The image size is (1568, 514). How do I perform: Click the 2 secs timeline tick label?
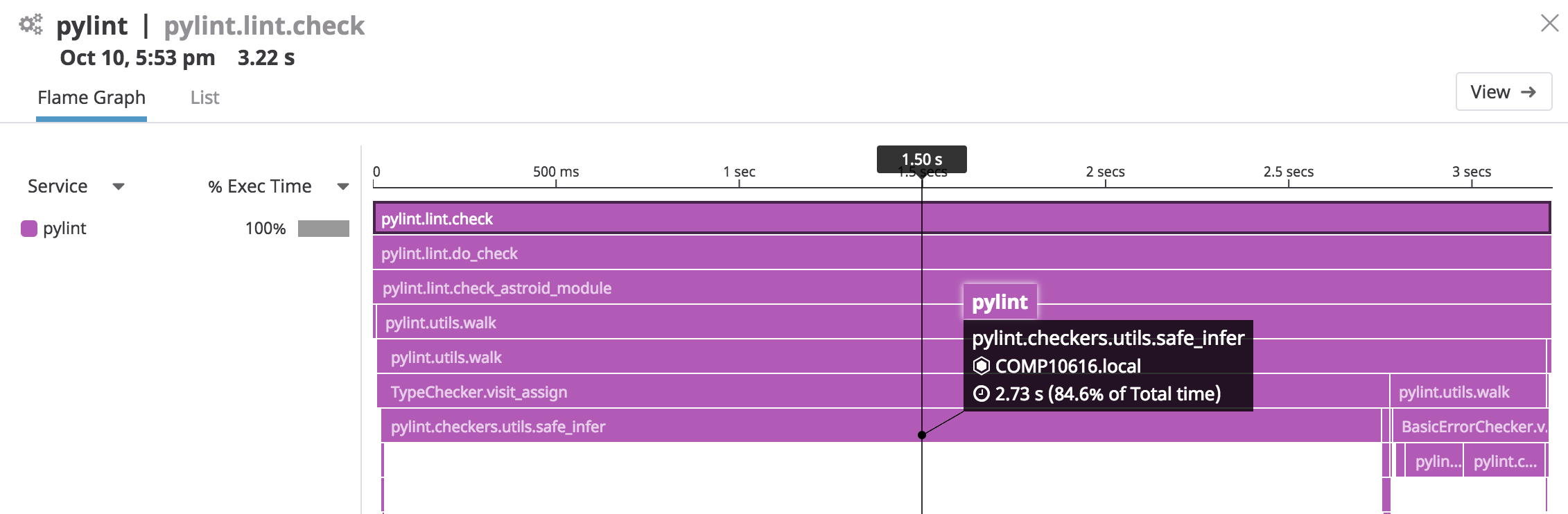(x=1105, y=171)
